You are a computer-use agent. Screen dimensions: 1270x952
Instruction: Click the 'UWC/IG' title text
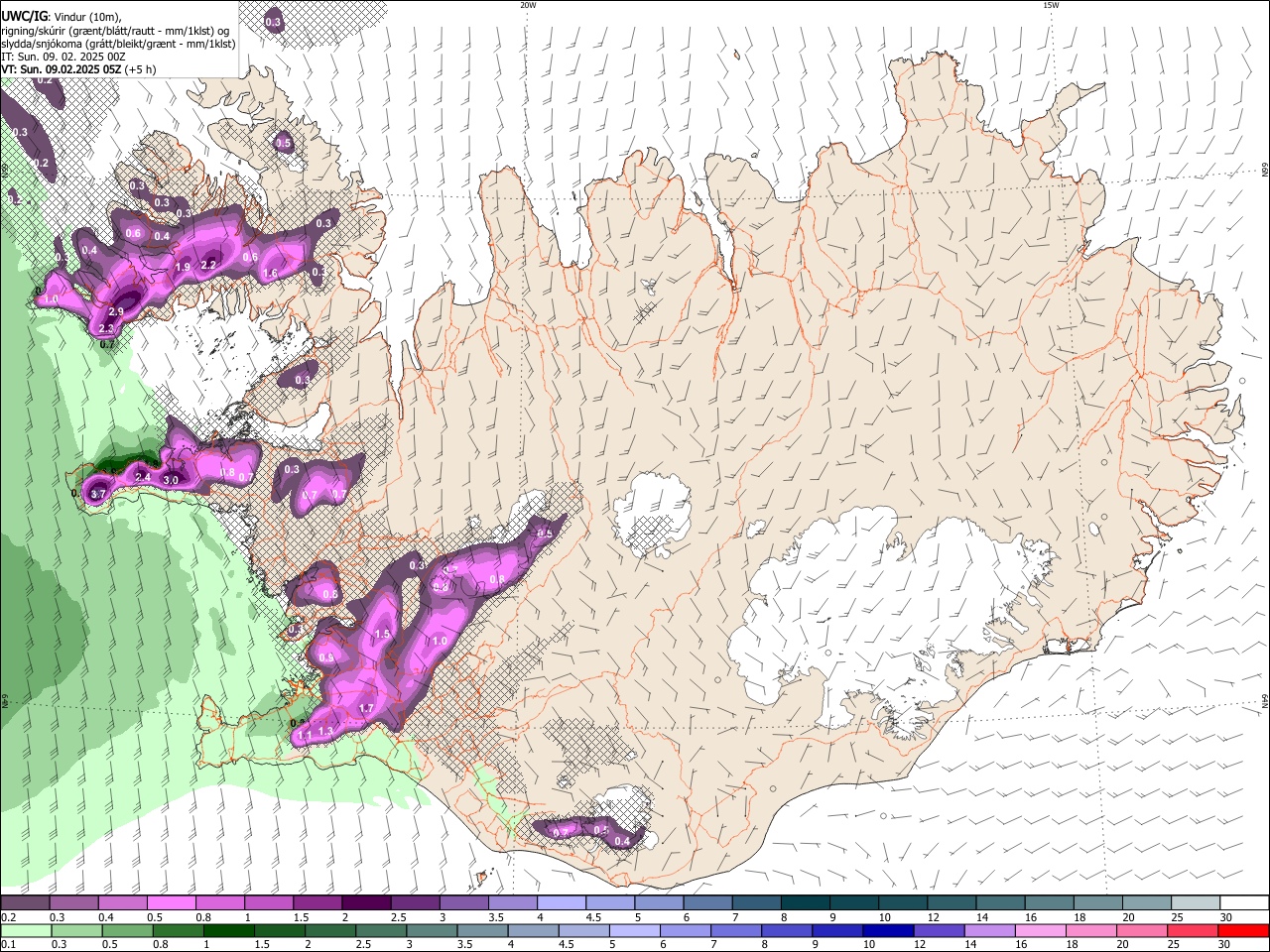coord(23,16)
